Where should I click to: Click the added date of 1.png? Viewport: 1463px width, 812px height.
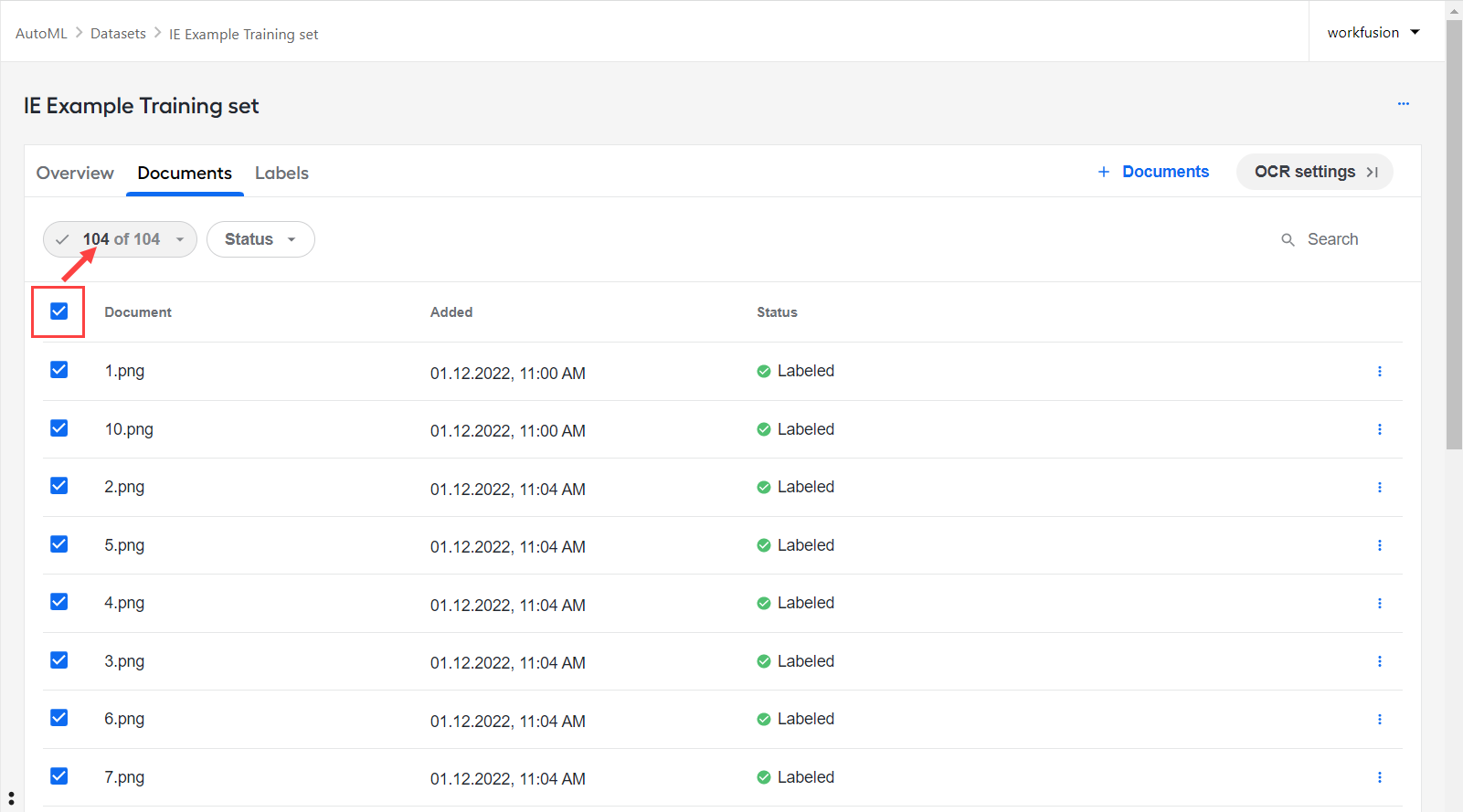[508, 374]
